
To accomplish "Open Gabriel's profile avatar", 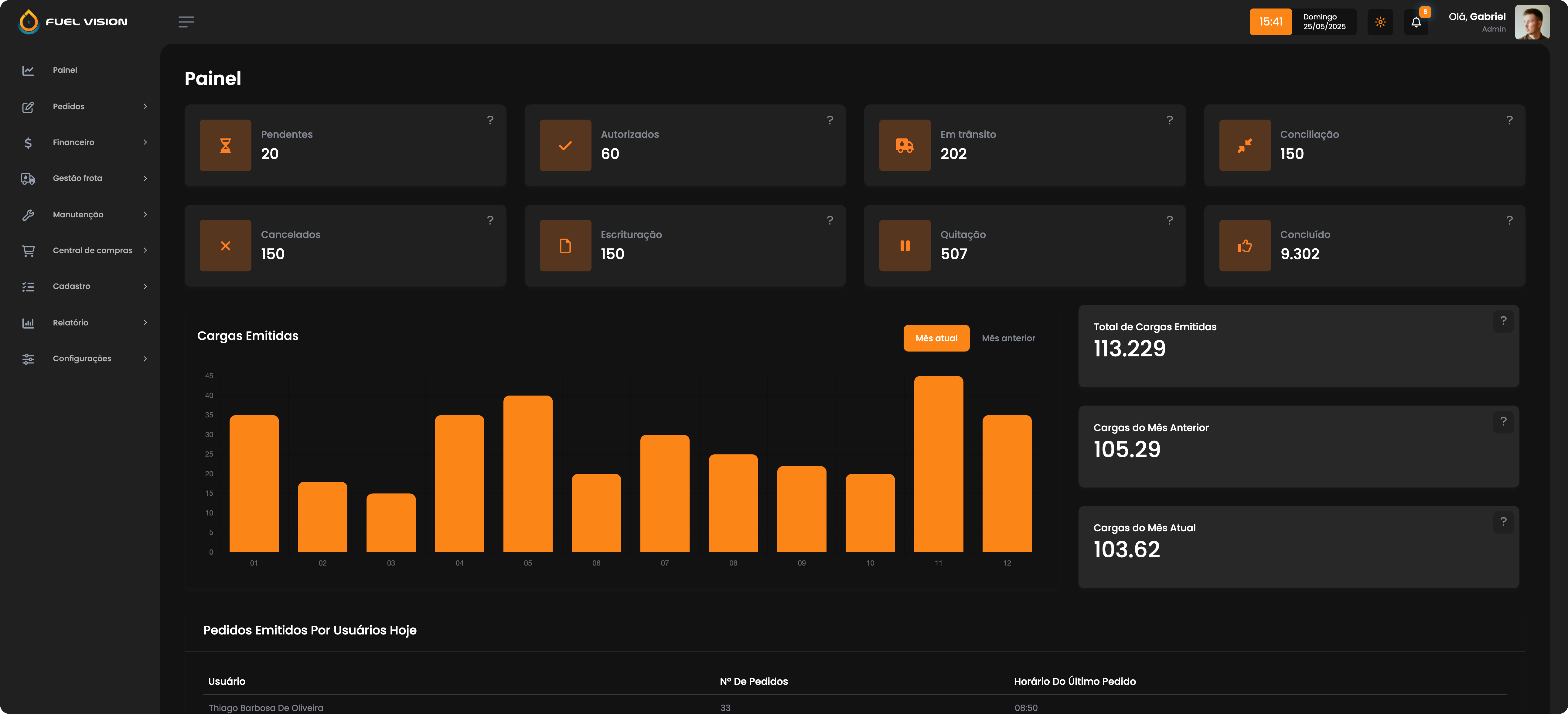I will (x=1532, y=22).
